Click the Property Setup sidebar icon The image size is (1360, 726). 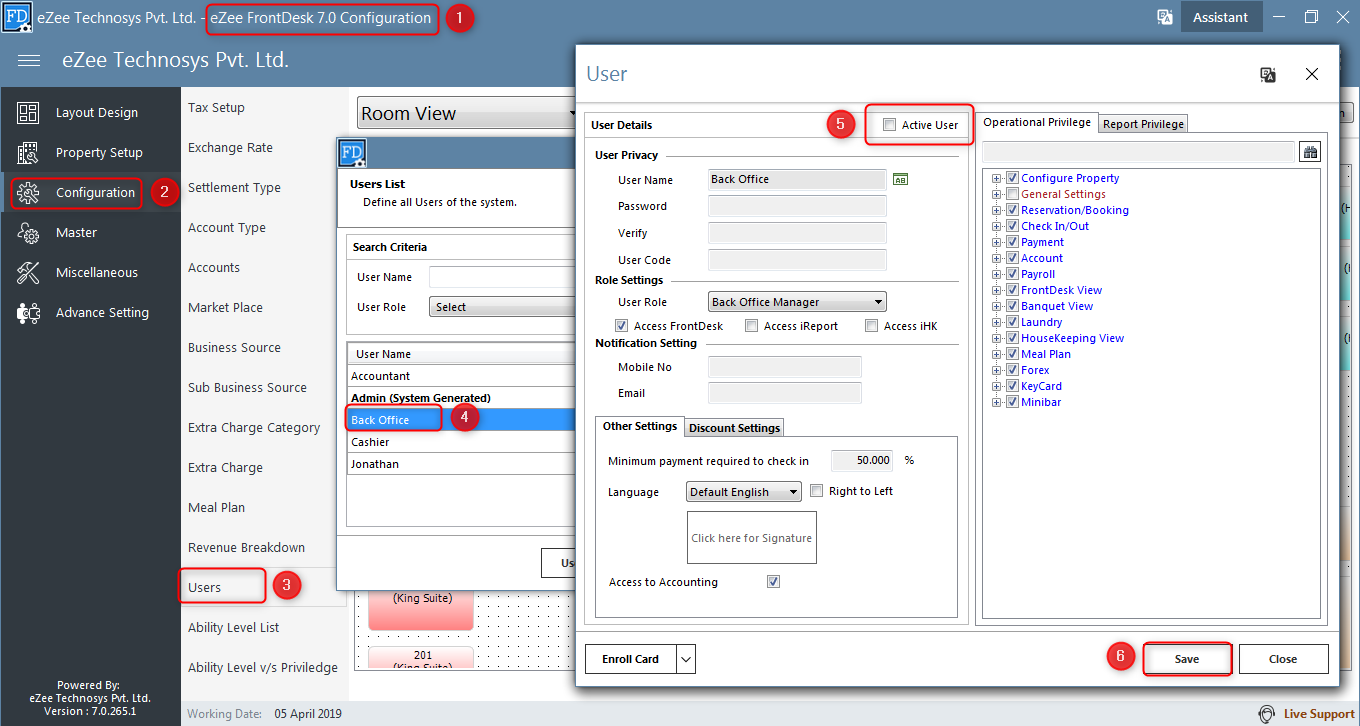(x=28, y=153)
